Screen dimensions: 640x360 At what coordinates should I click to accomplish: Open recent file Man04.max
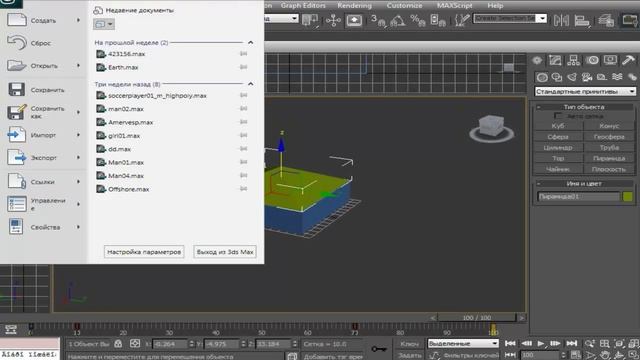pos(126,176)
